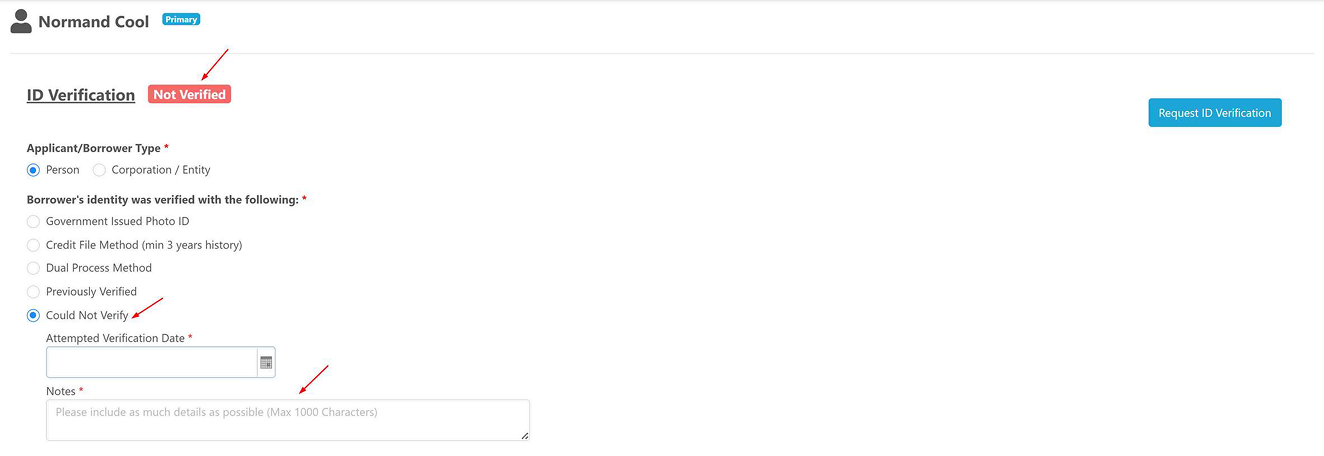Viewport: 1324px width, 456px height.
Task: Pick the Previously Verified option
Action: (x=33, y=292)
